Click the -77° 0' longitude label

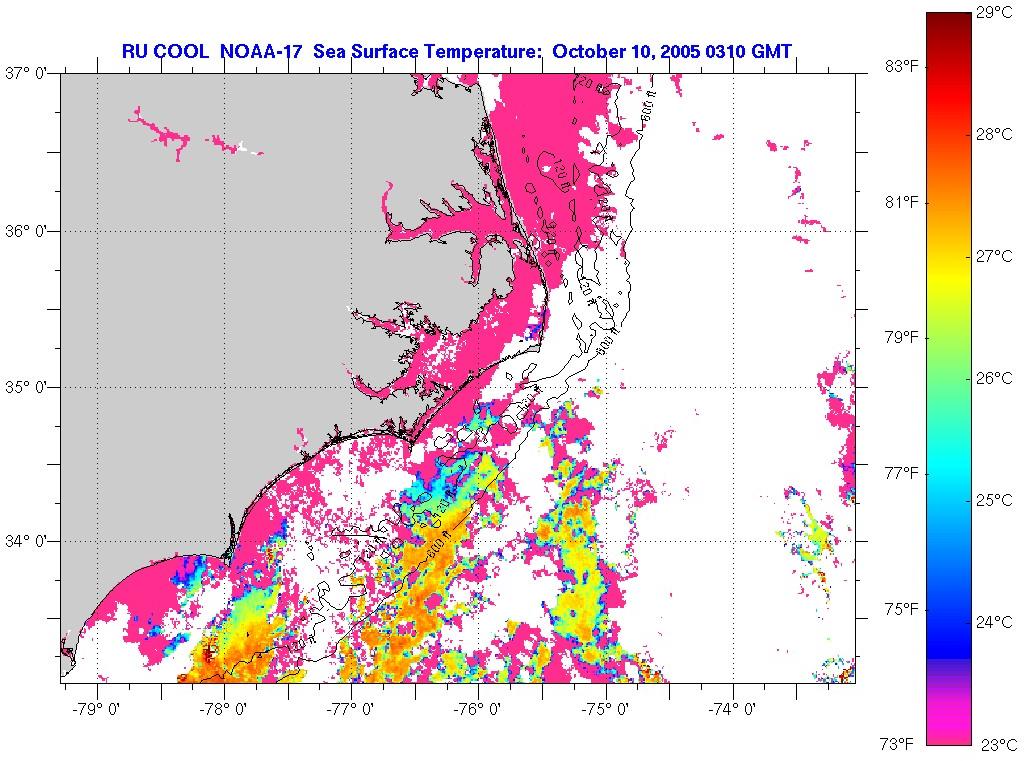[349, 708]
